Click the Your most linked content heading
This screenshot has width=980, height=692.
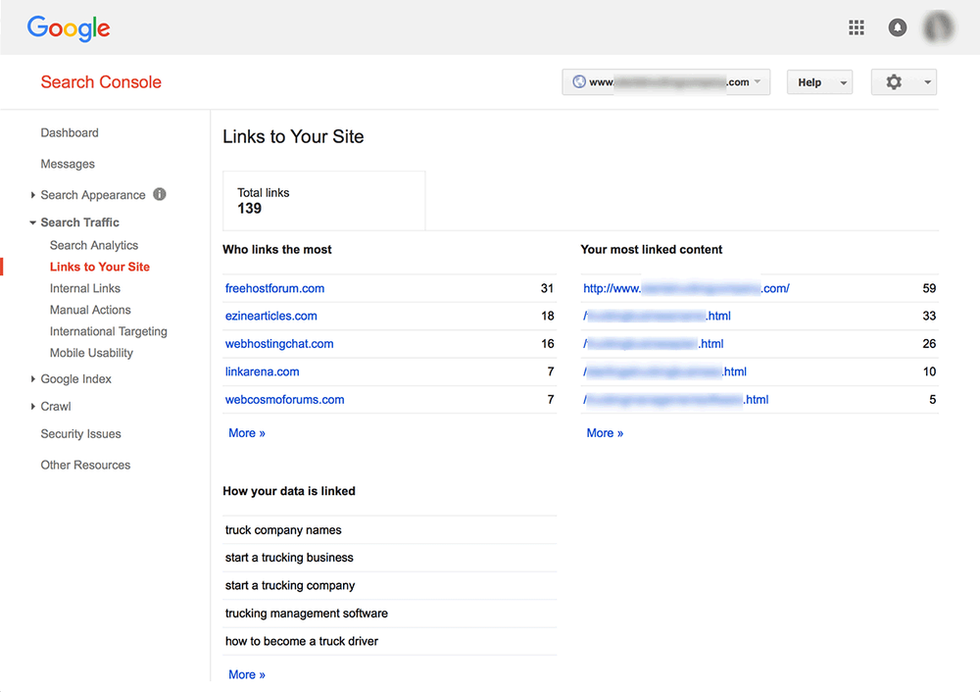[651, 249]
